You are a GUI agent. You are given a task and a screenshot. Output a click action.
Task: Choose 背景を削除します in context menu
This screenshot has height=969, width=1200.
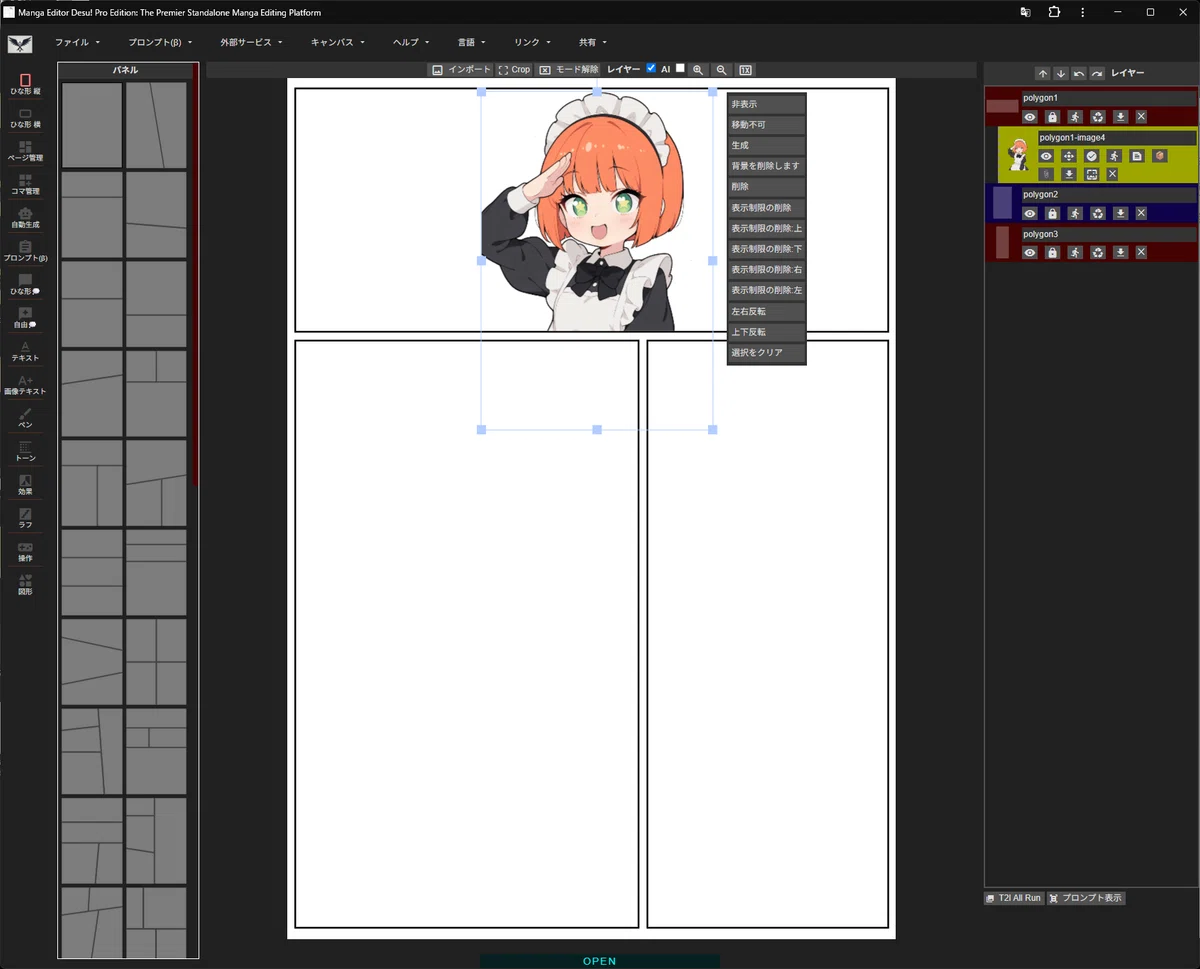point(766,166)
